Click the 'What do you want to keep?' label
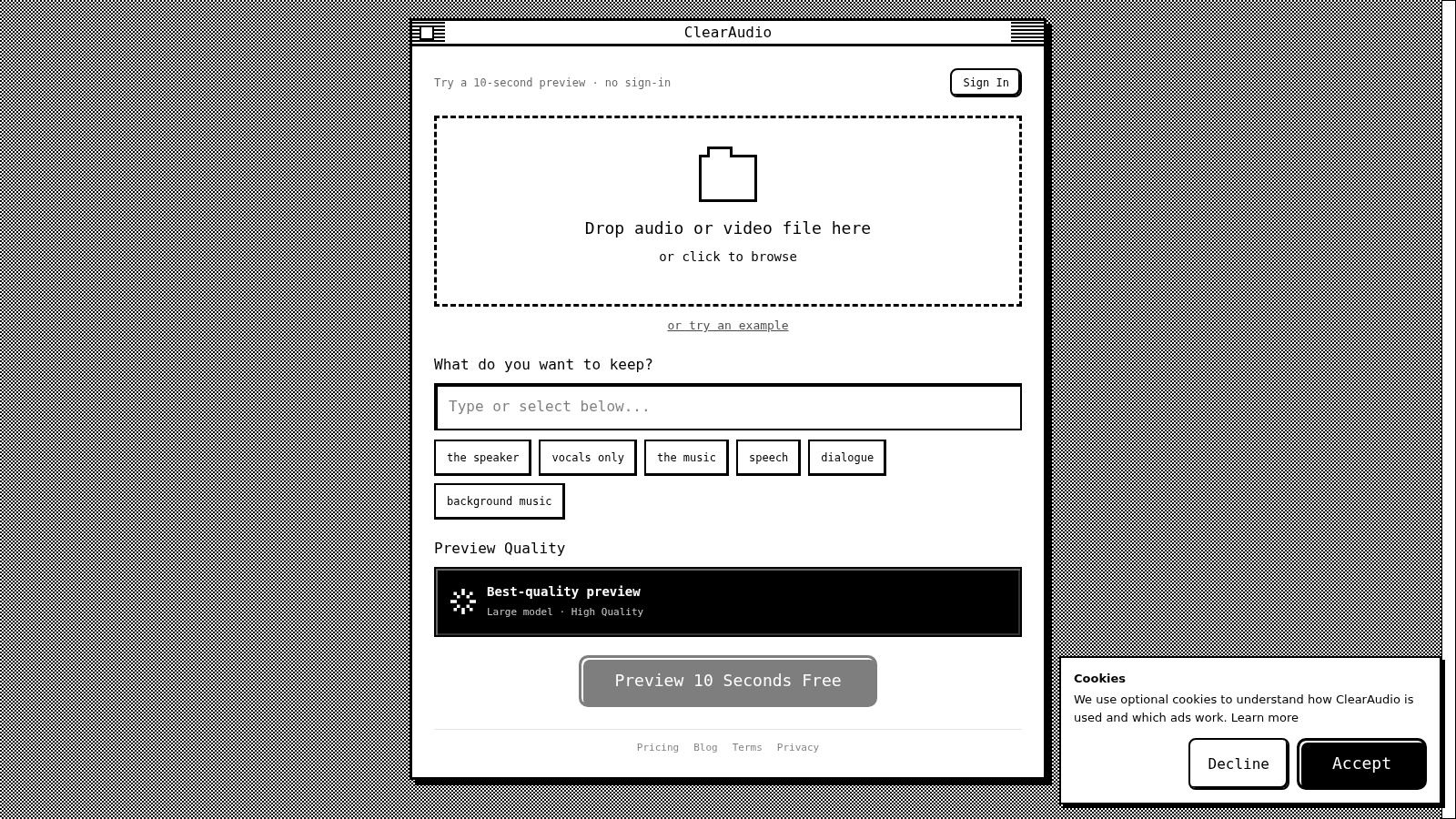This screenshot has width=1456, height=819. click(543, 365)
